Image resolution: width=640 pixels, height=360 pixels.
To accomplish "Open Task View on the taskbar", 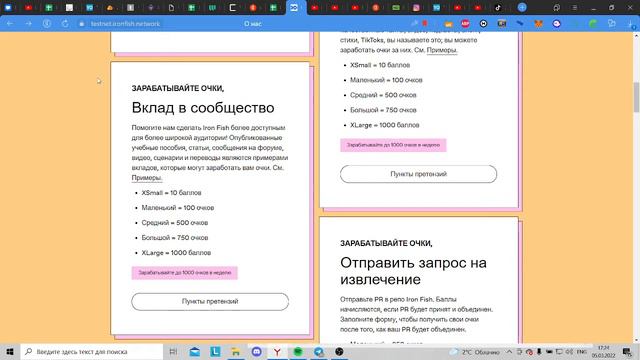I will [173, 351].
